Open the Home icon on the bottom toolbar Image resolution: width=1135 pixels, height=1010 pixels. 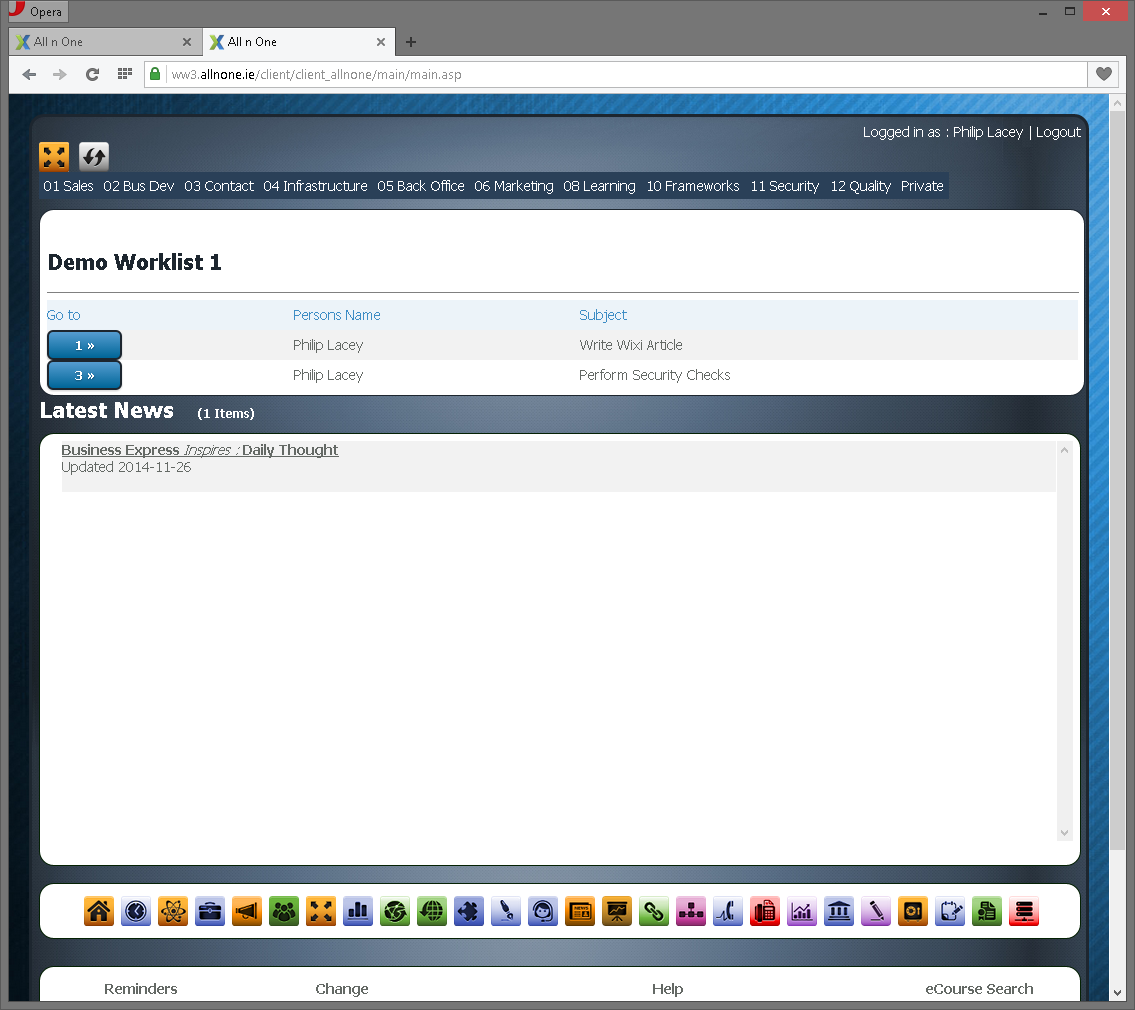(x=98, y=911)
